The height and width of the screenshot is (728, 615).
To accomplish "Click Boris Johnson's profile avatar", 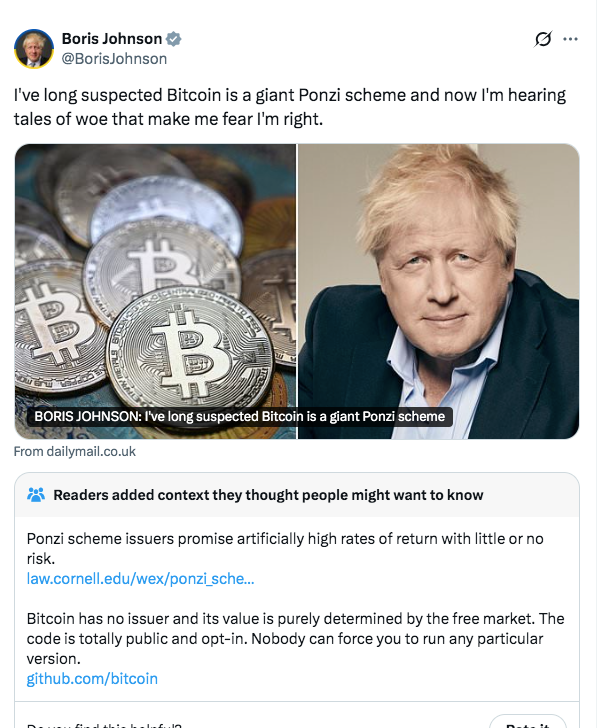I will point(34,48).
